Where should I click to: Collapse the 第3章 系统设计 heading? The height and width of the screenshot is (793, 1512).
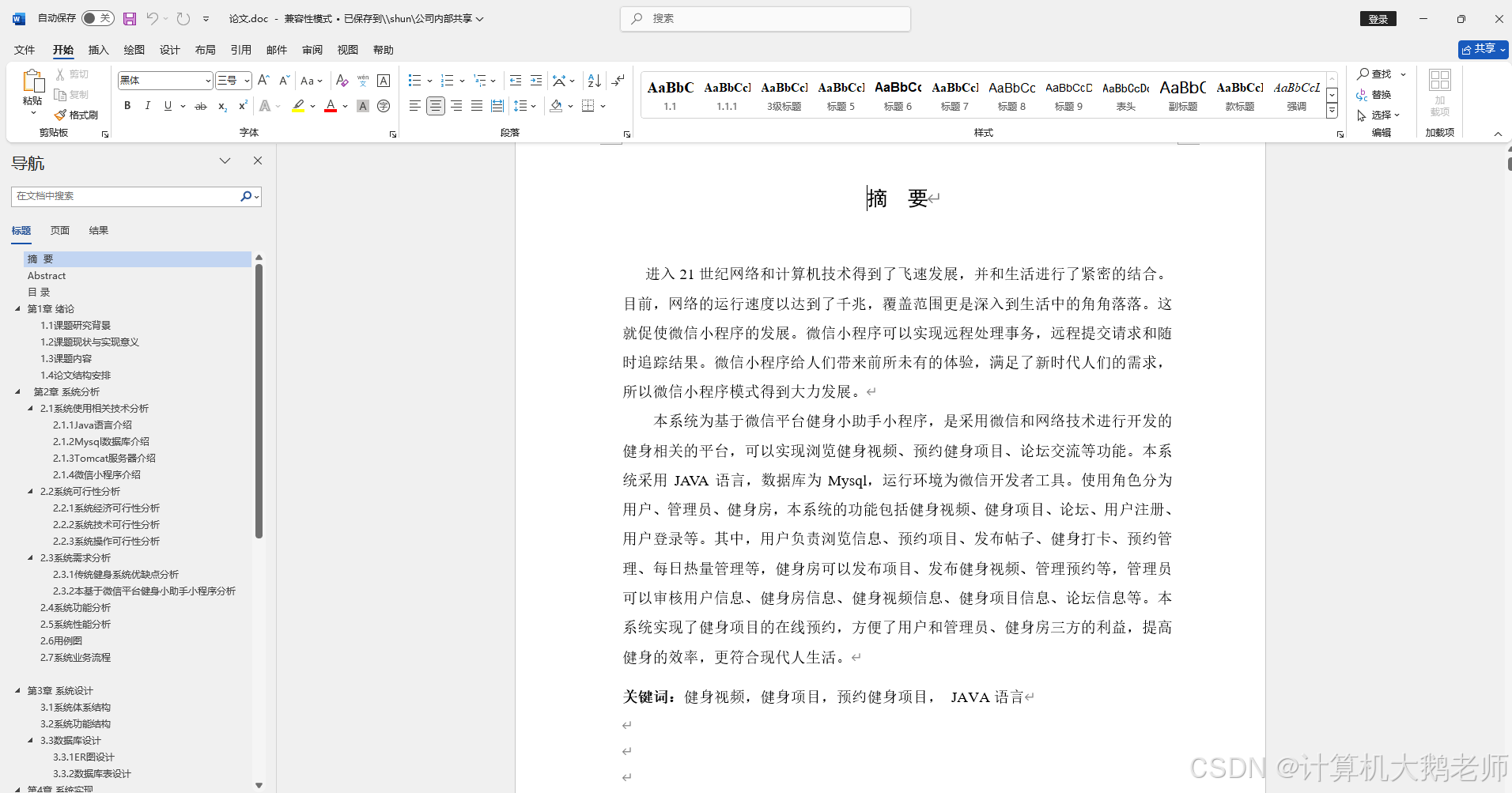(x=17, y=691)
